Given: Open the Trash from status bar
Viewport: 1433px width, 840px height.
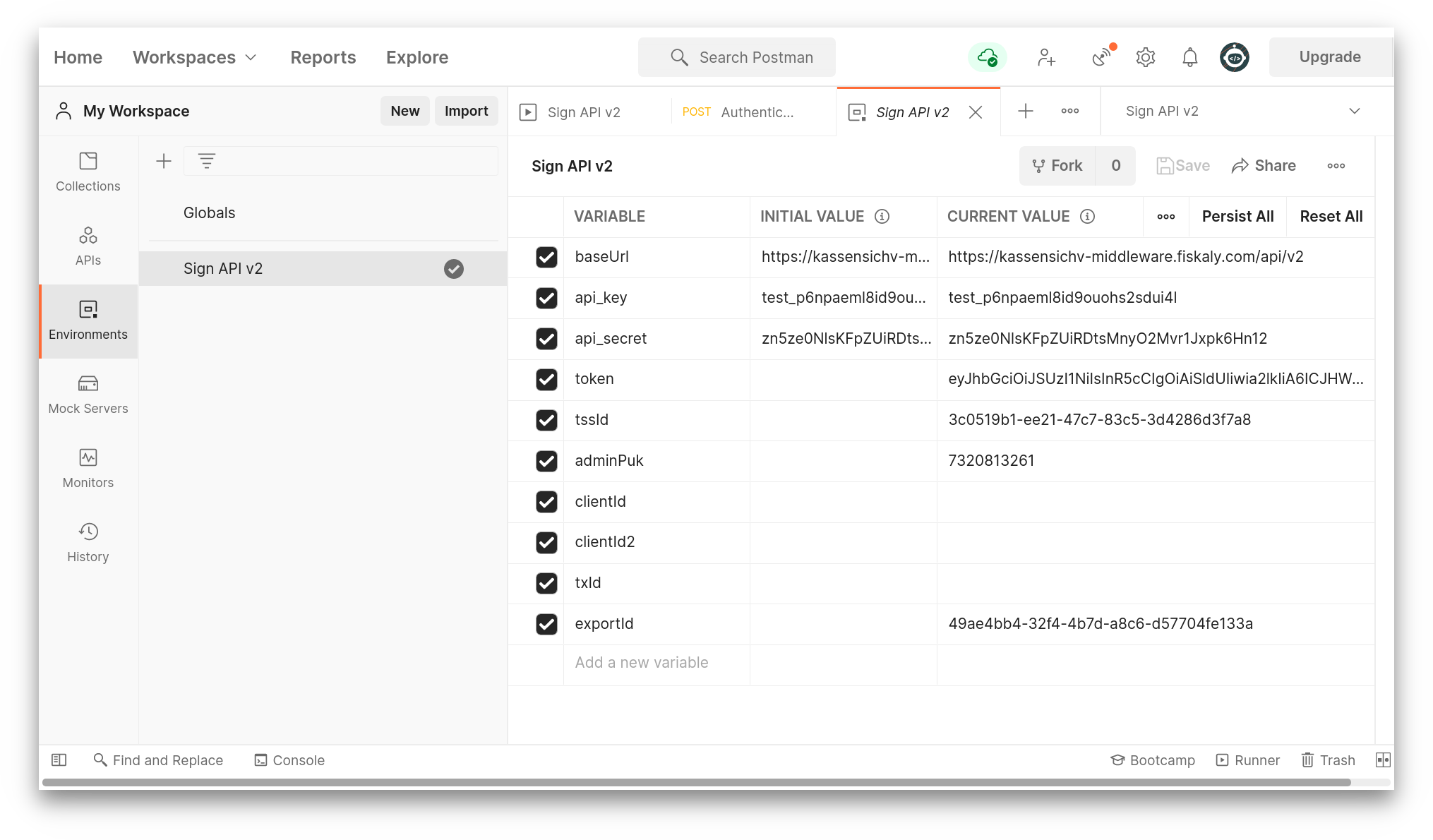Looking at the screenshot, I should pos(1328,760).
